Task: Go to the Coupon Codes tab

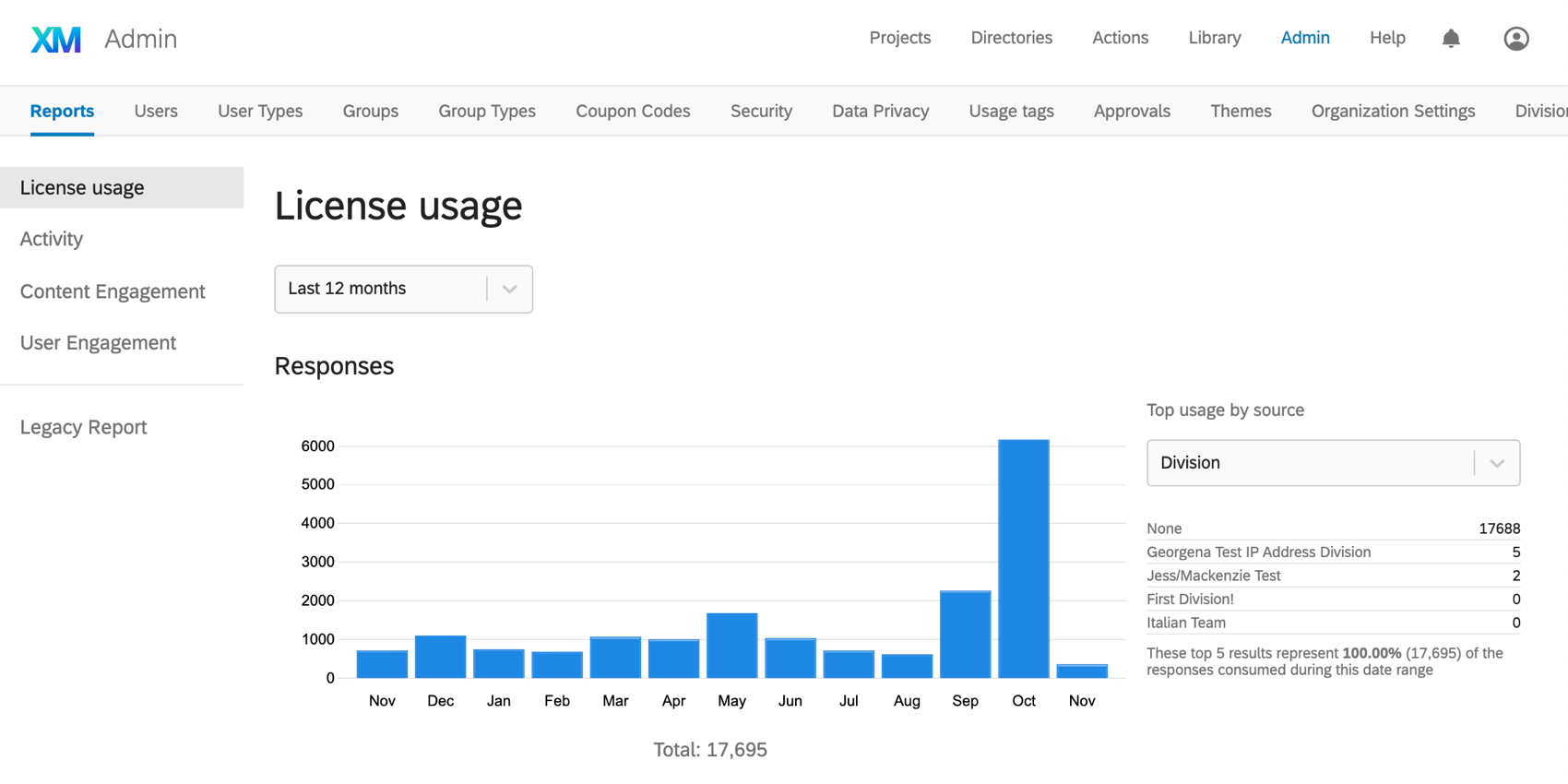Action: click(x=633, y=111)
